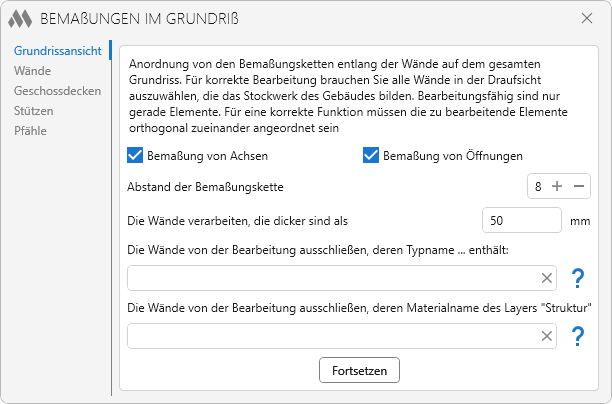Toggle the Bemaßung von Öffnungen checkbox
Viewport: 612px width, 404px height.
[371, 156]
